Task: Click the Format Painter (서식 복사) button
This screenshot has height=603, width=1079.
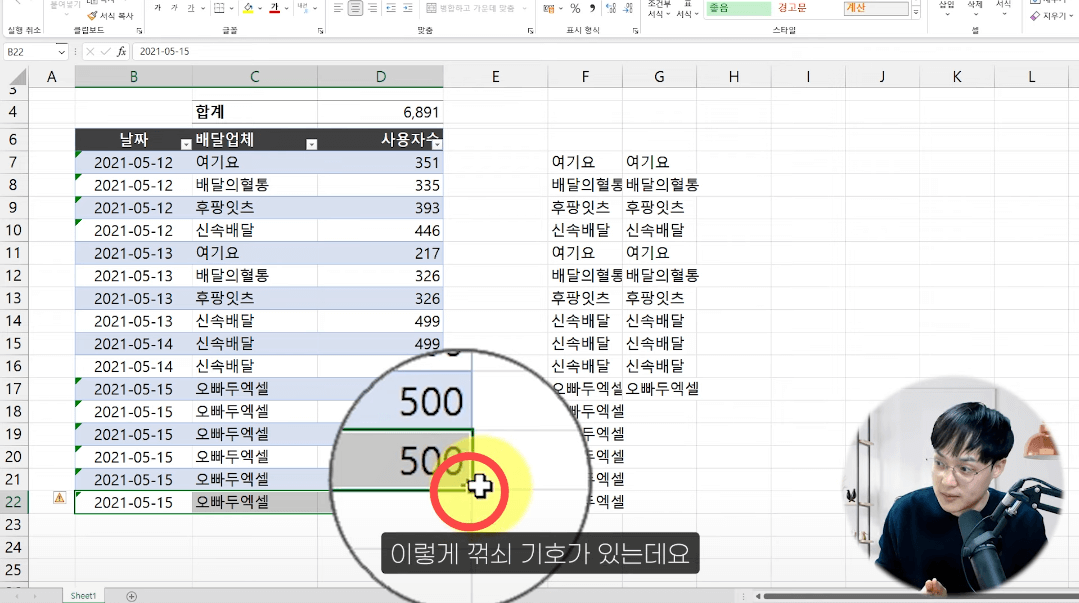Action: pos(110,15)
